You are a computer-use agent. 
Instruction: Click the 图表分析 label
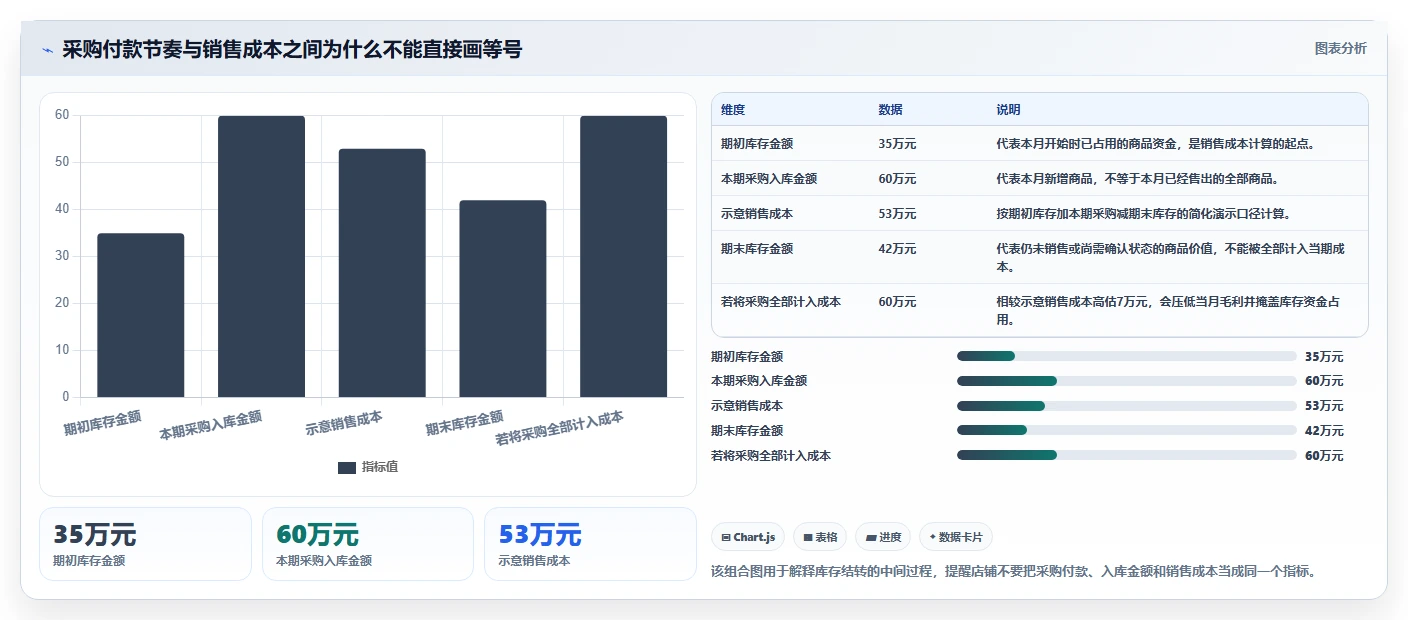[x=1340, y=49]
